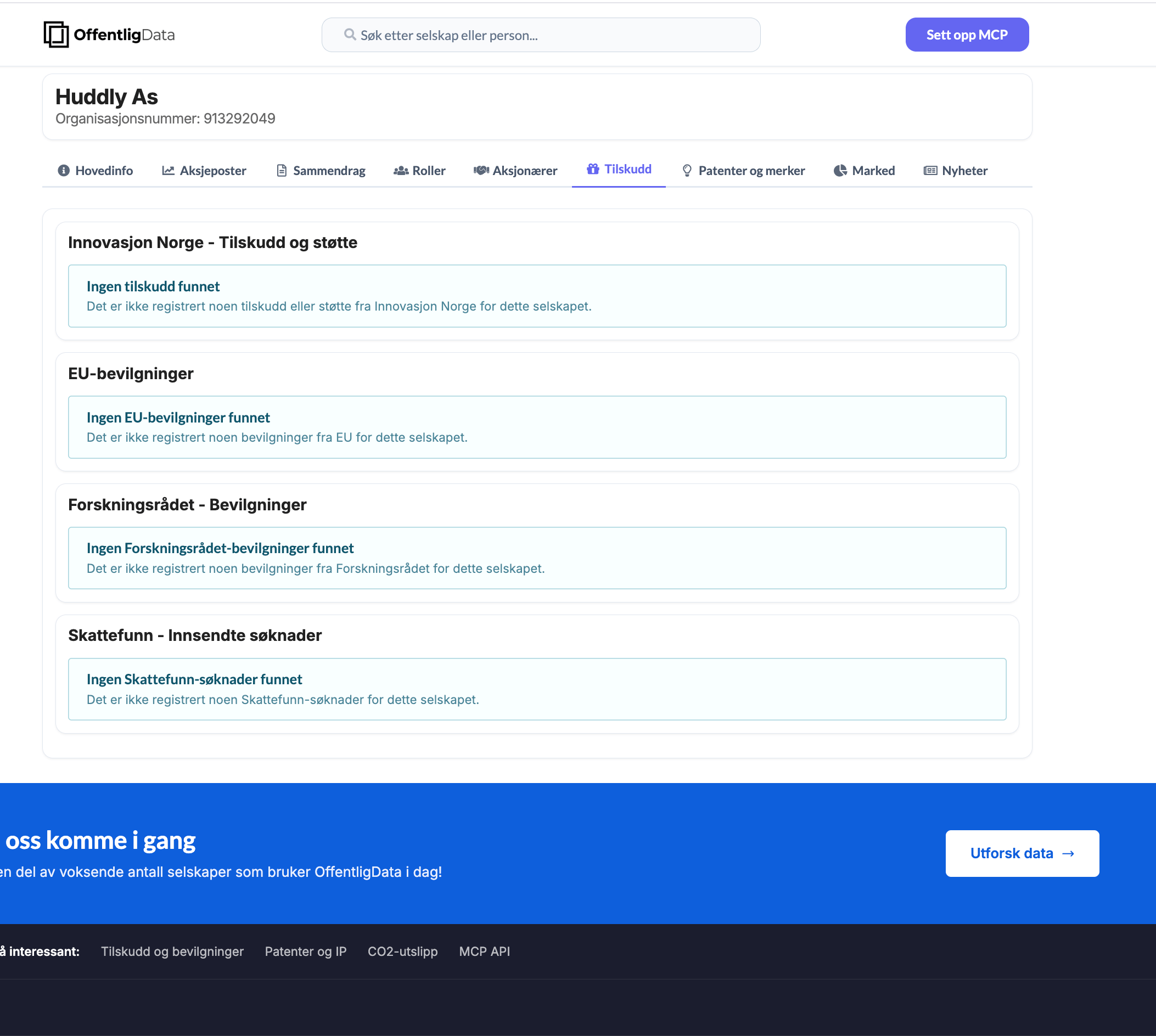The height and width of the screenshot is (1036, 1156).
Task: Follow the Tilskudd og bevilgninger footer link
Action: point(172,951)
